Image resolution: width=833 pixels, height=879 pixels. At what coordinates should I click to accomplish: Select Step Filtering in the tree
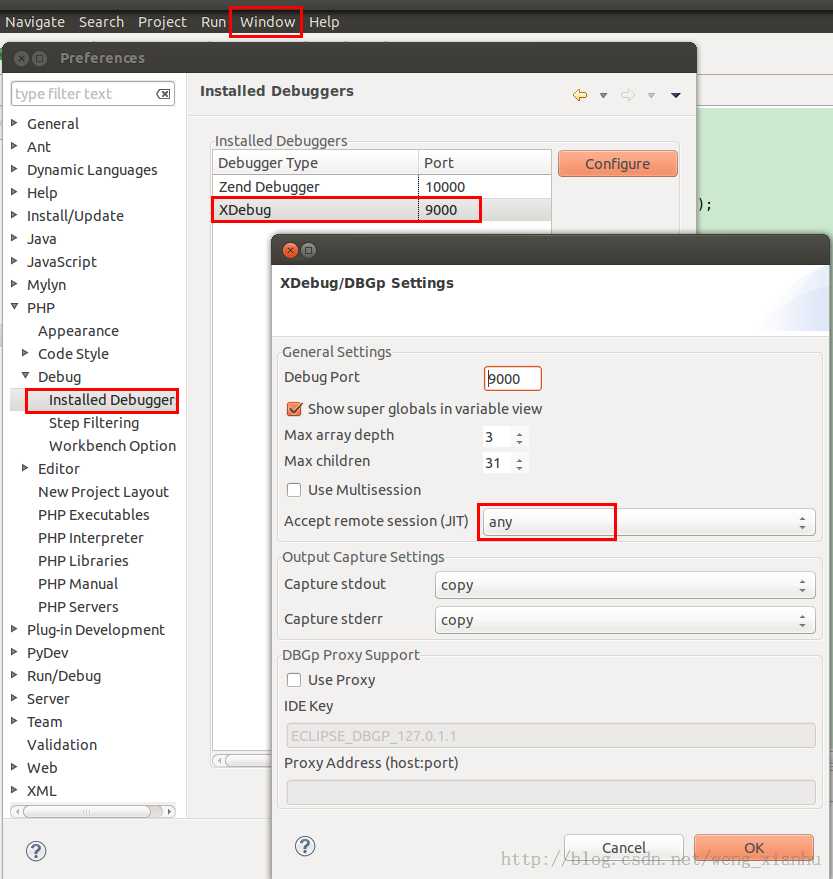94,423
